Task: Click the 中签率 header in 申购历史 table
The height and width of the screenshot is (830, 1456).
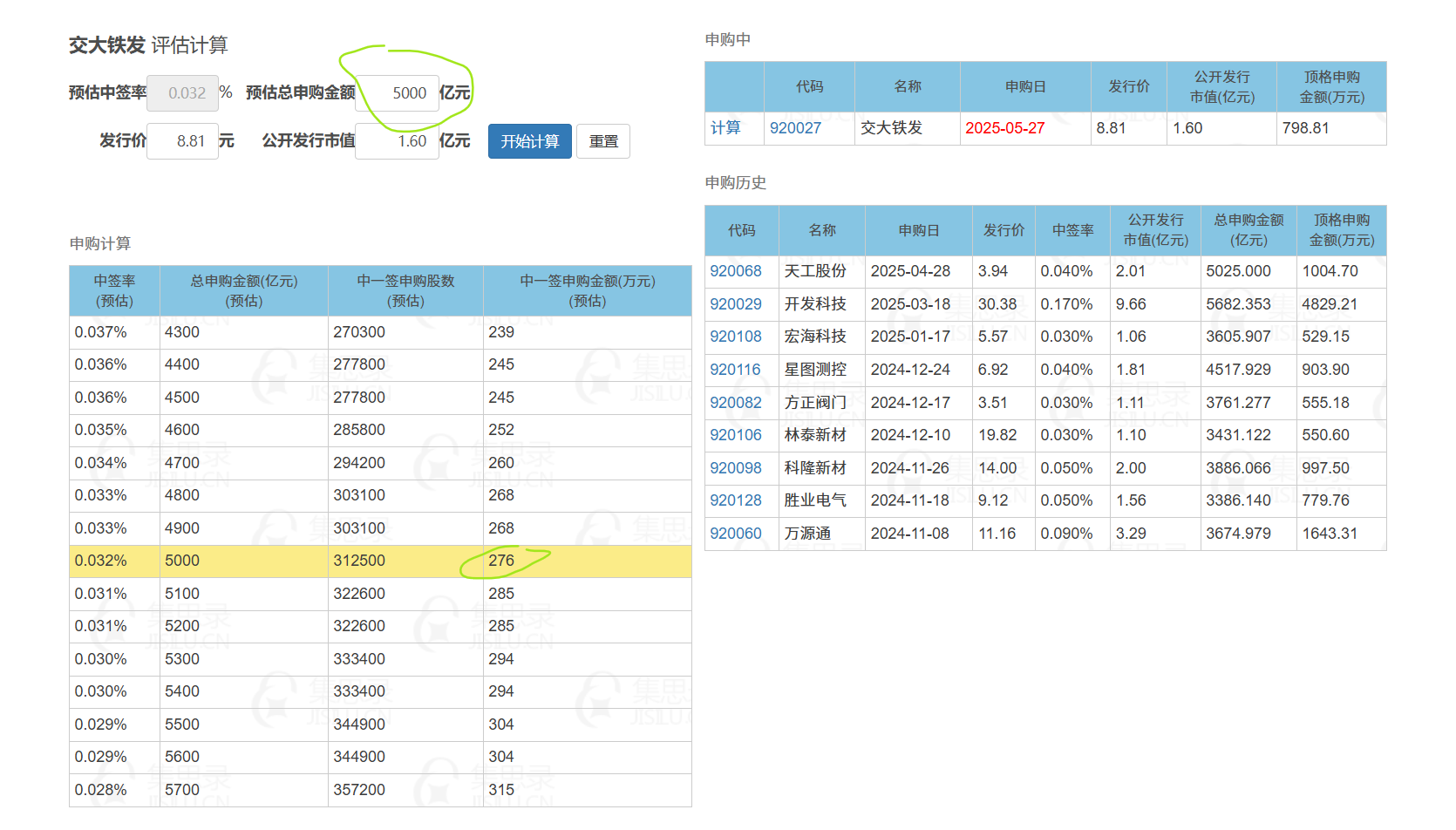Action: tap(1072, 230)
